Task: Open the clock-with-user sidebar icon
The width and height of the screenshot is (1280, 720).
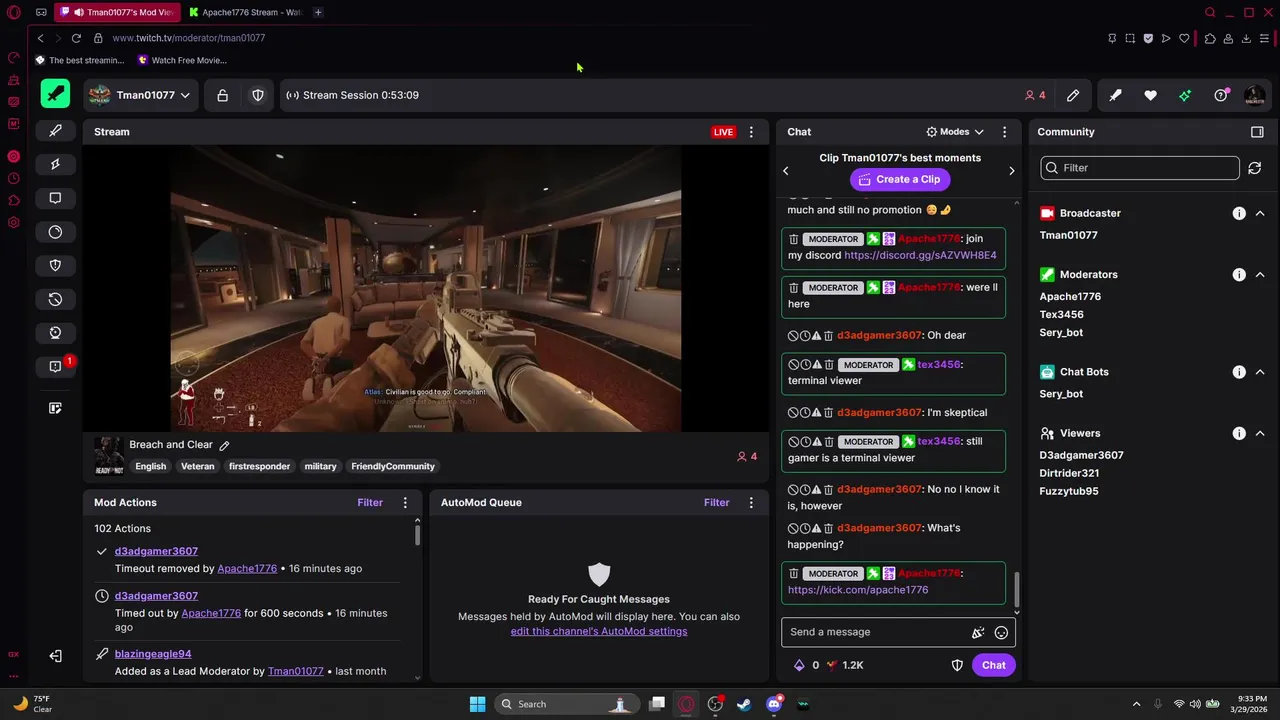Action: pos(55,333)
